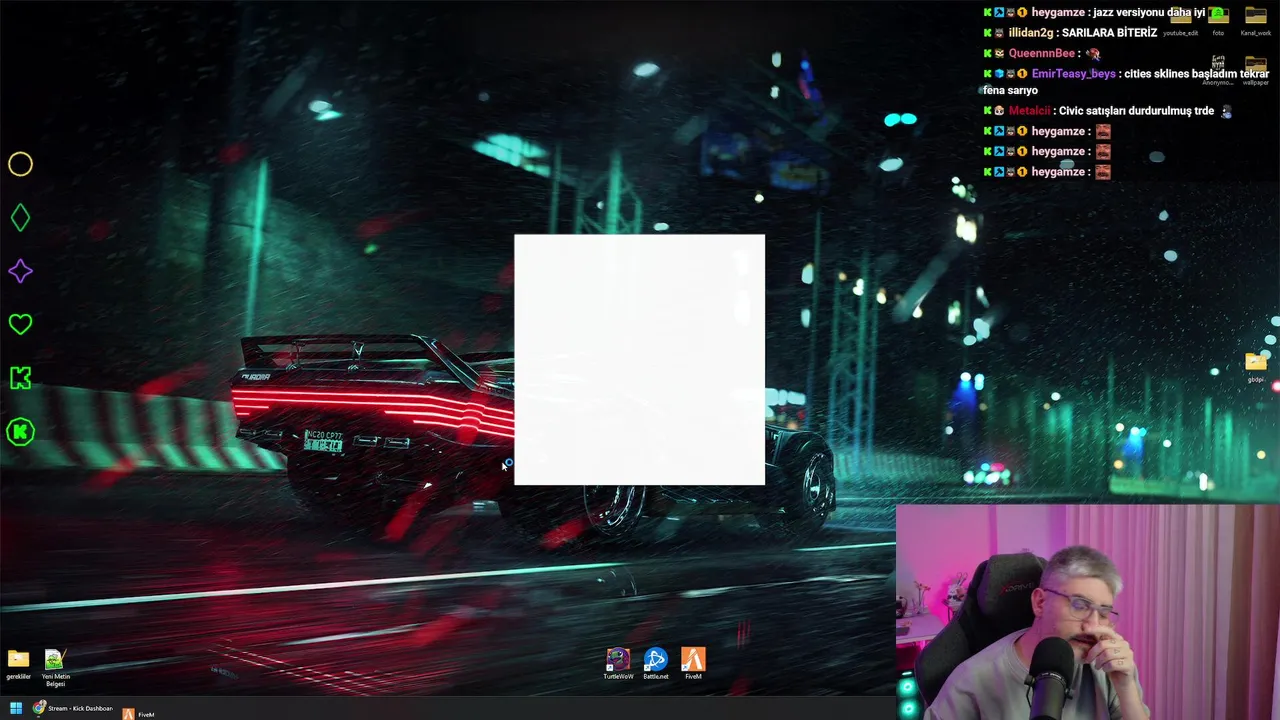Click the purple four-point star icon
This screenshot has width=1280, height=720.
pyautogui.click(x=20, y=271)
